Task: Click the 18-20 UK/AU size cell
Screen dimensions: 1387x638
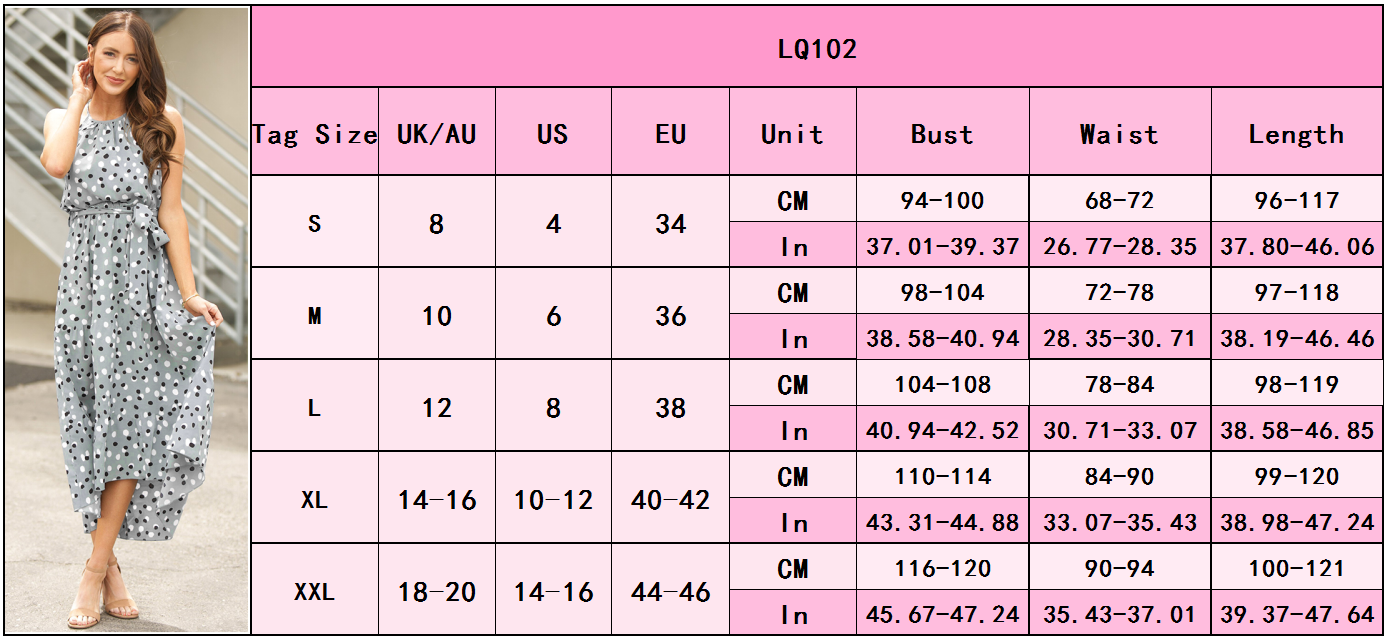Action: tap(436, 592)
